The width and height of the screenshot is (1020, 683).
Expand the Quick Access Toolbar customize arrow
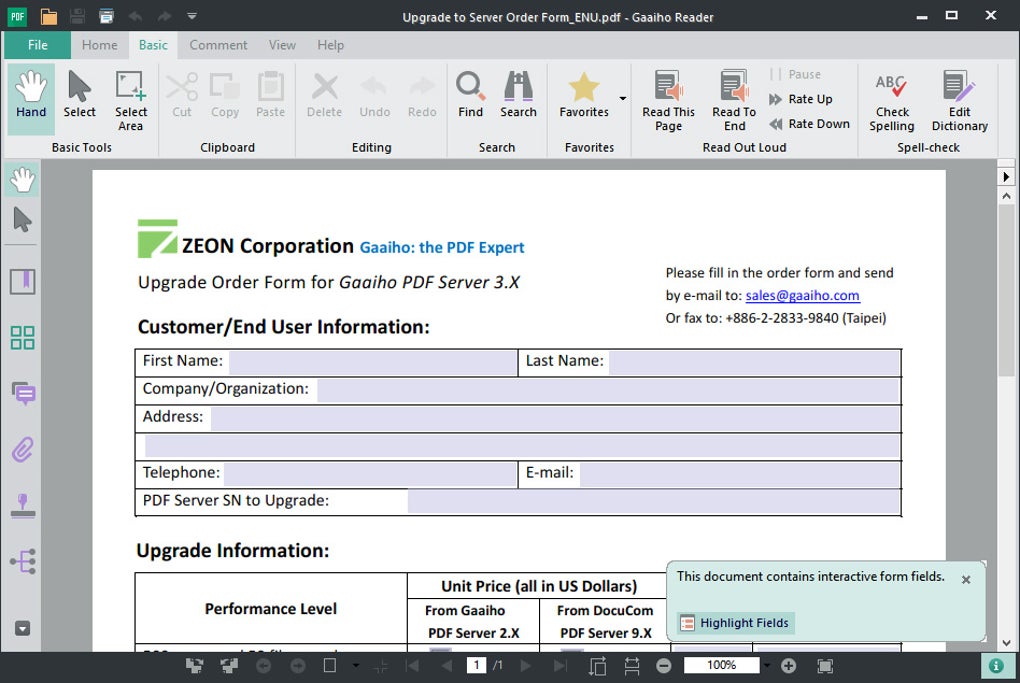pos(192,16)
